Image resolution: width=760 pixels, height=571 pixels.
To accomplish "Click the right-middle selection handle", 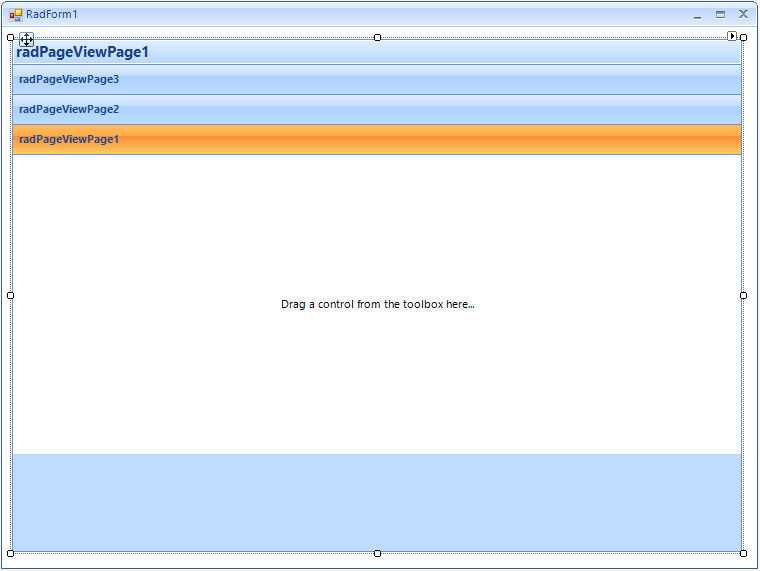I will click(x=744, y=295).
